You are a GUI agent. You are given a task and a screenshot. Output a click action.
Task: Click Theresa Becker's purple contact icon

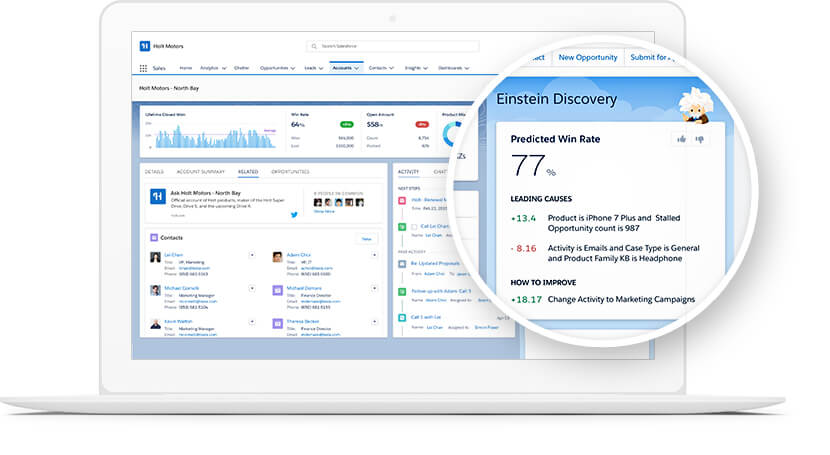click(277, 324)
